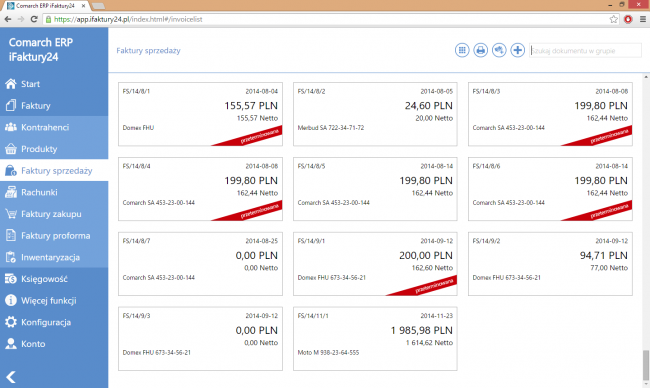Open invoice card FS/14/8/4
The height and width of the screenshot is (388, 650).
200,189
